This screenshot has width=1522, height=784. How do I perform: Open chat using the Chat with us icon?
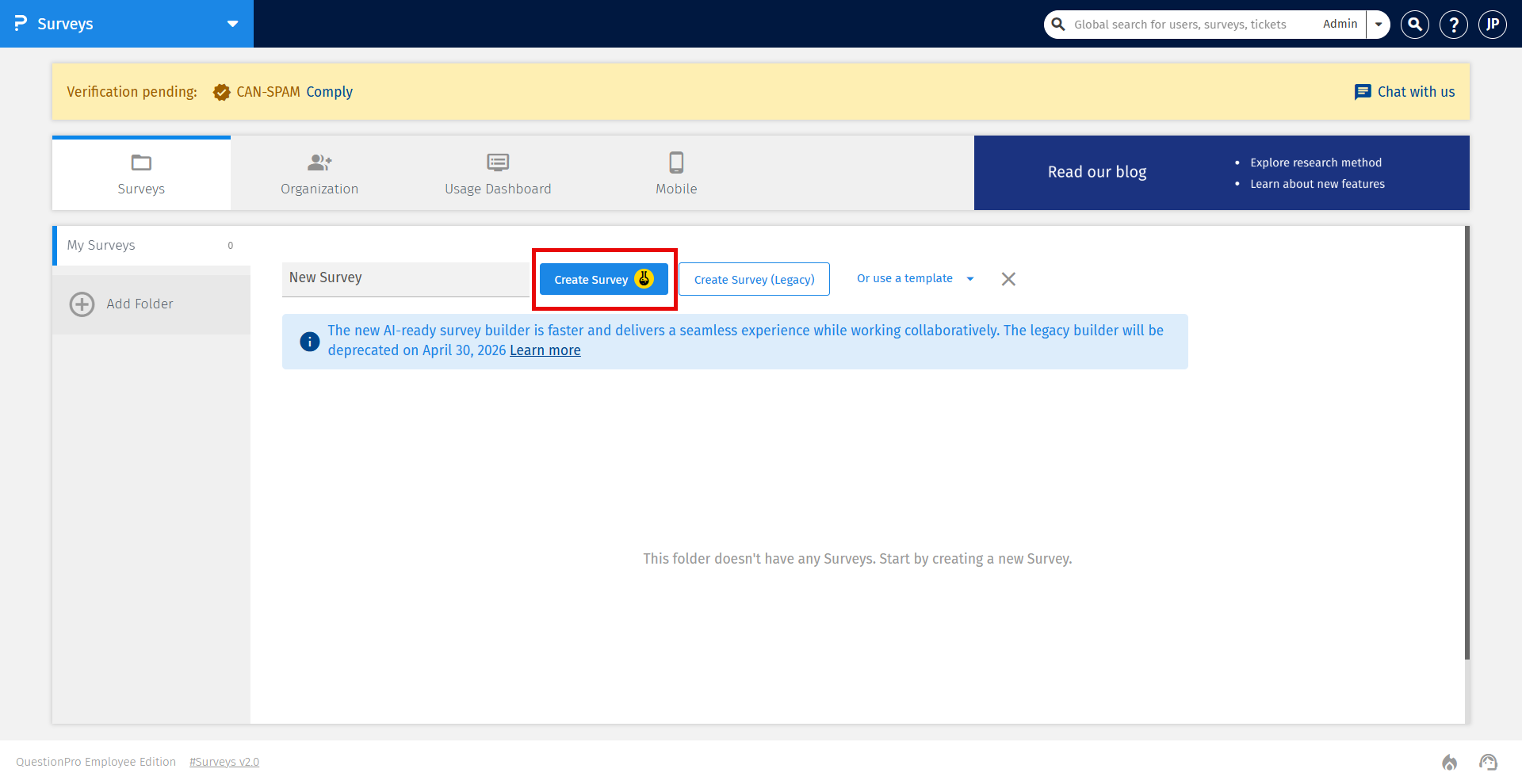click(x=1363, y=91)
